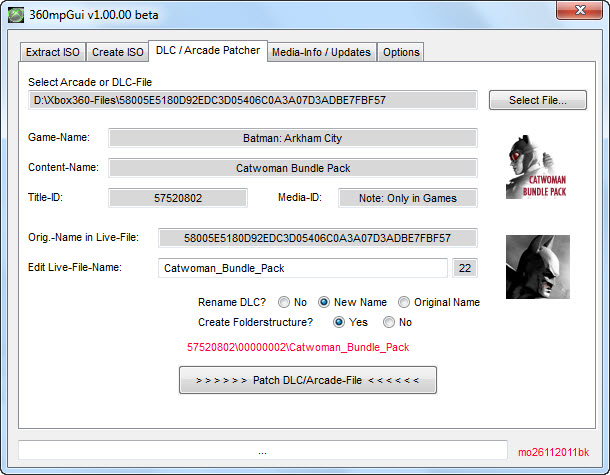Open the Create ISO tab

(x=116, y=52)
